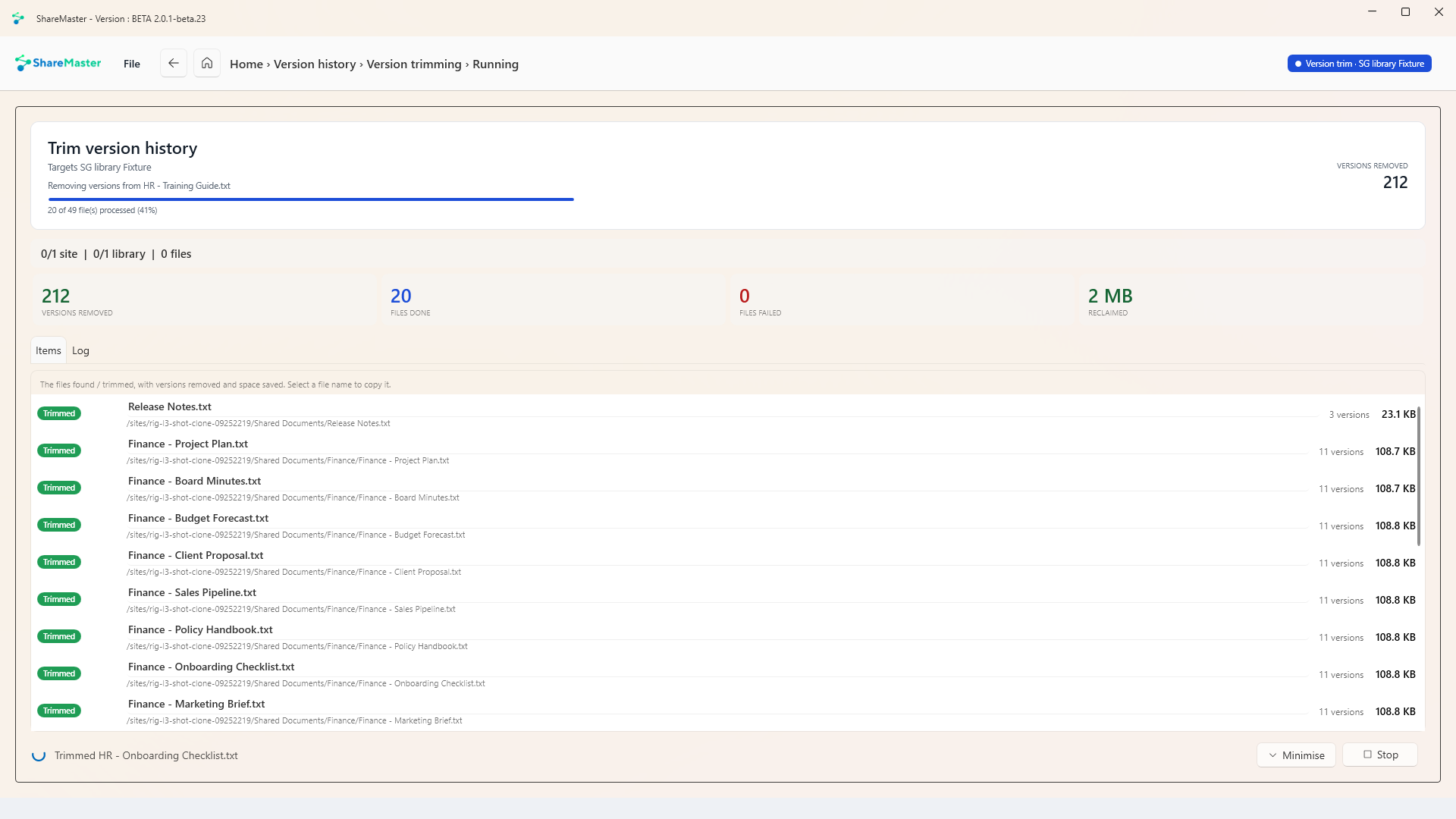Click the Trimmed badge for Finance - Budget Forecast.txt
This screenshot has height=819, width=1456.
(59, 525)
